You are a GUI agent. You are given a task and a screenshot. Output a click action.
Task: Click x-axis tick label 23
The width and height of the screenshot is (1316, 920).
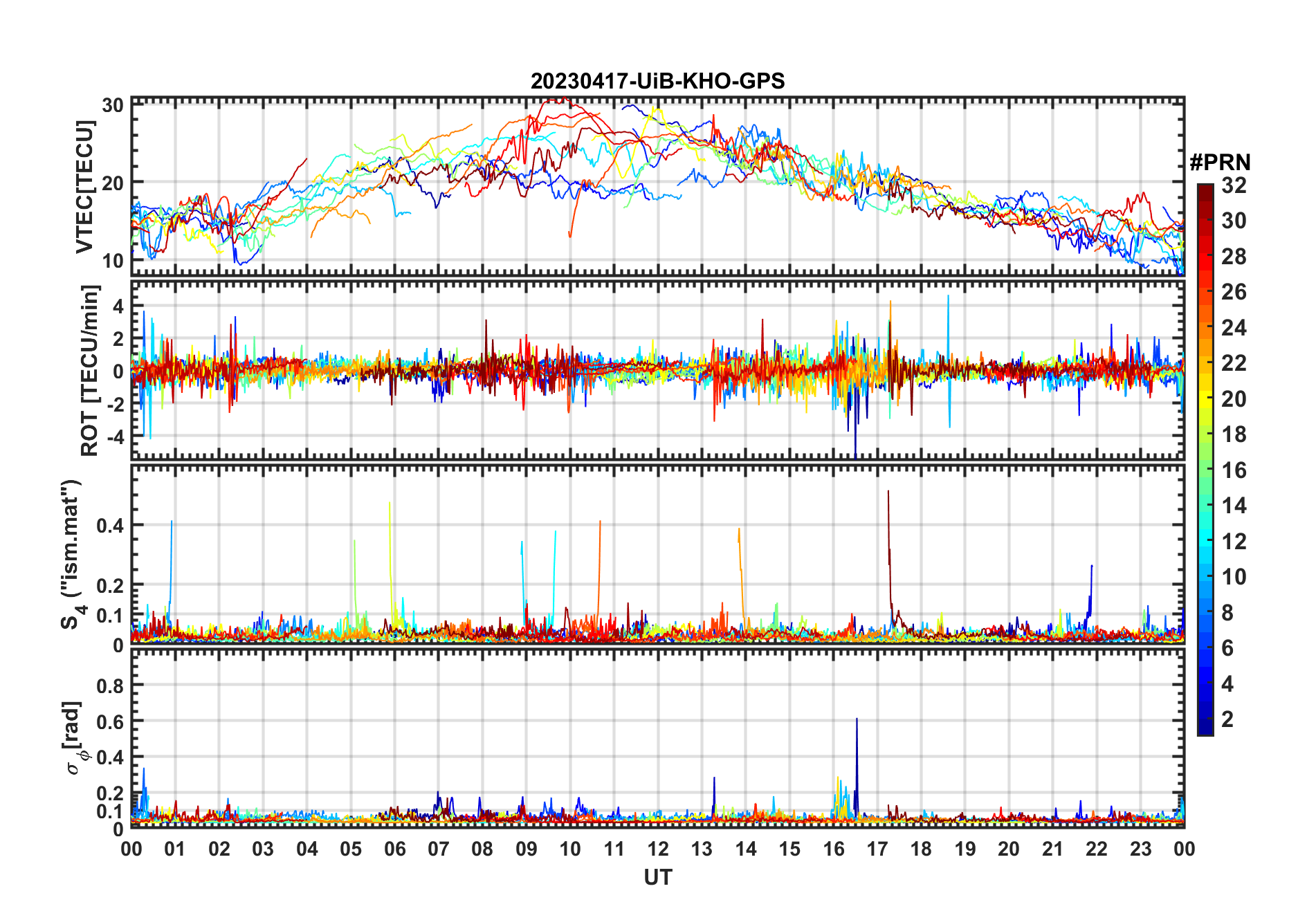(x=1140, y=849)
